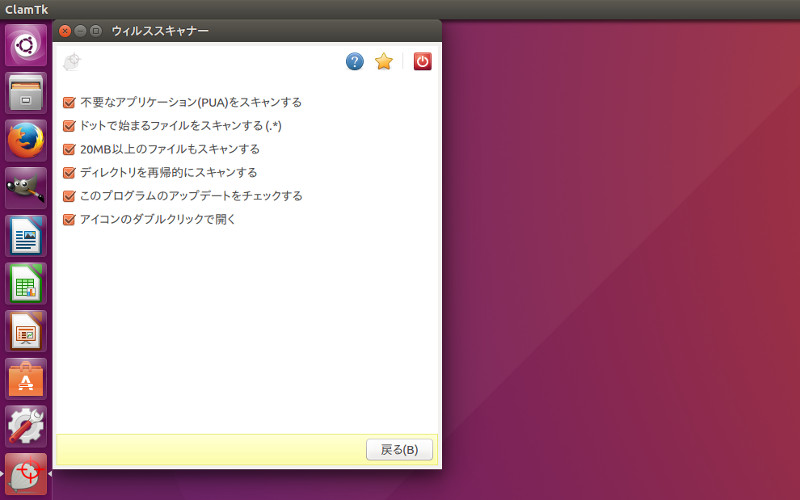Launch the Files manager from dock
The image size is (800, 500).
click(26, 93)
